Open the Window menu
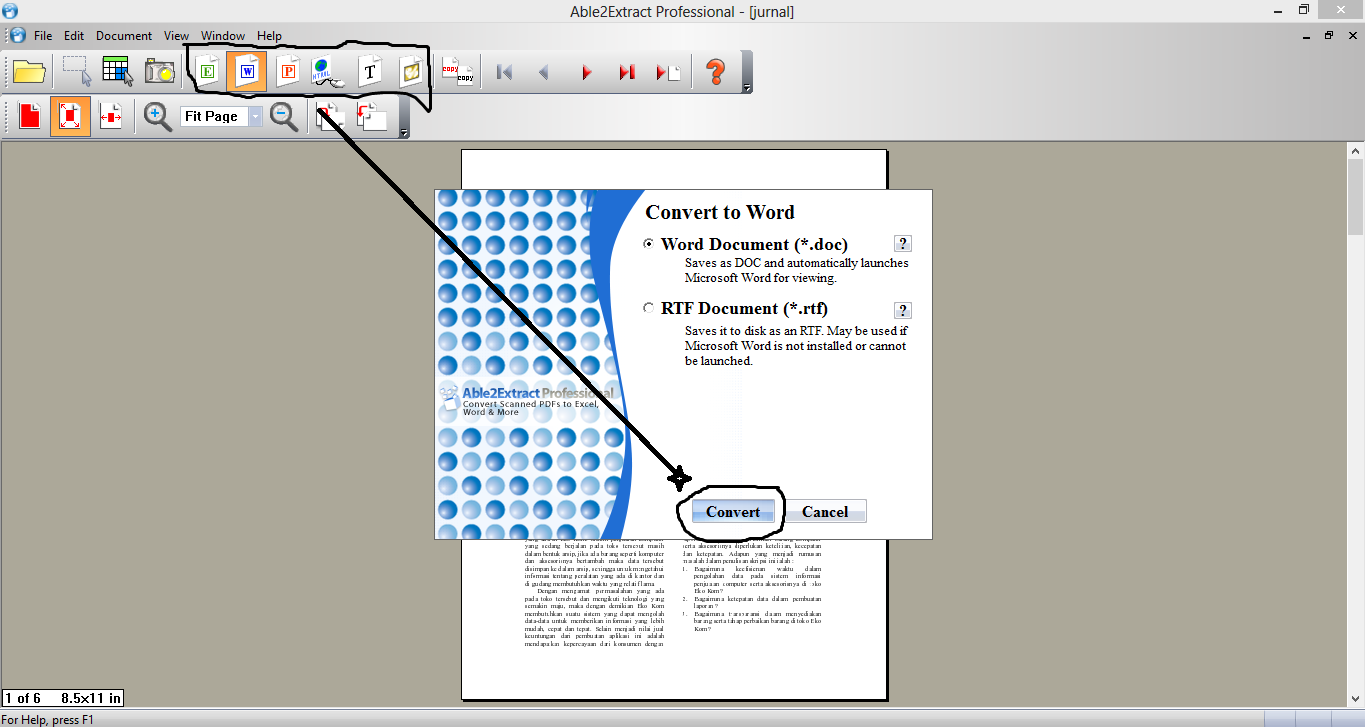1365x727 pixels. click(223, 35)
